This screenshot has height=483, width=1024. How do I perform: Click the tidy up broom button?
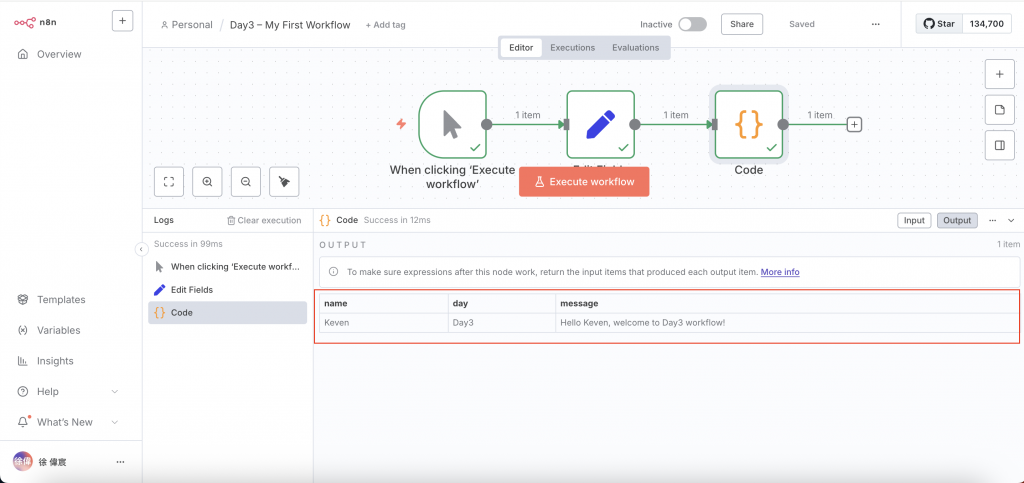point(284,181)
